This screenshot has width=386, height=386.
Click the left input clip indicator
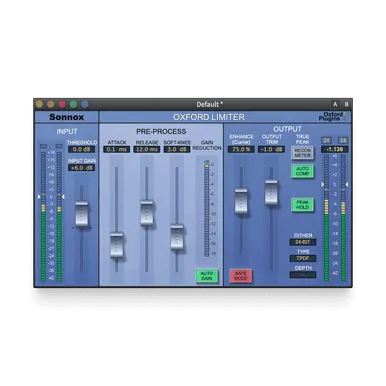43,146
